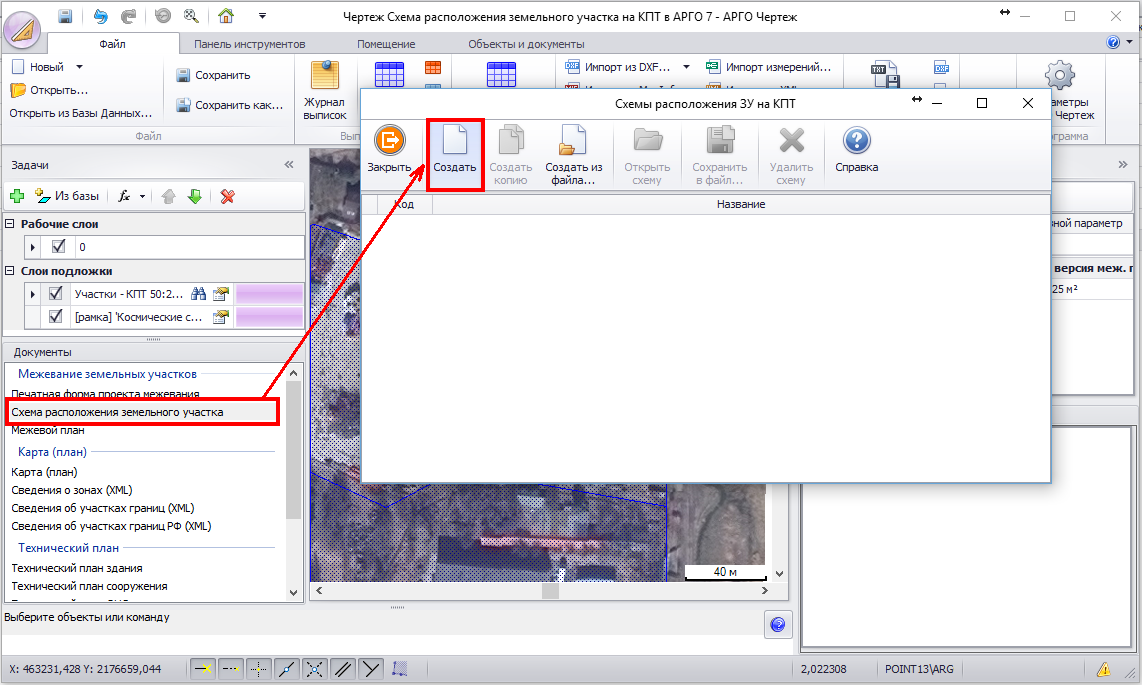1142x685 pixels.
Task: Collapse the Рабочие слои group
Action: 10,224
